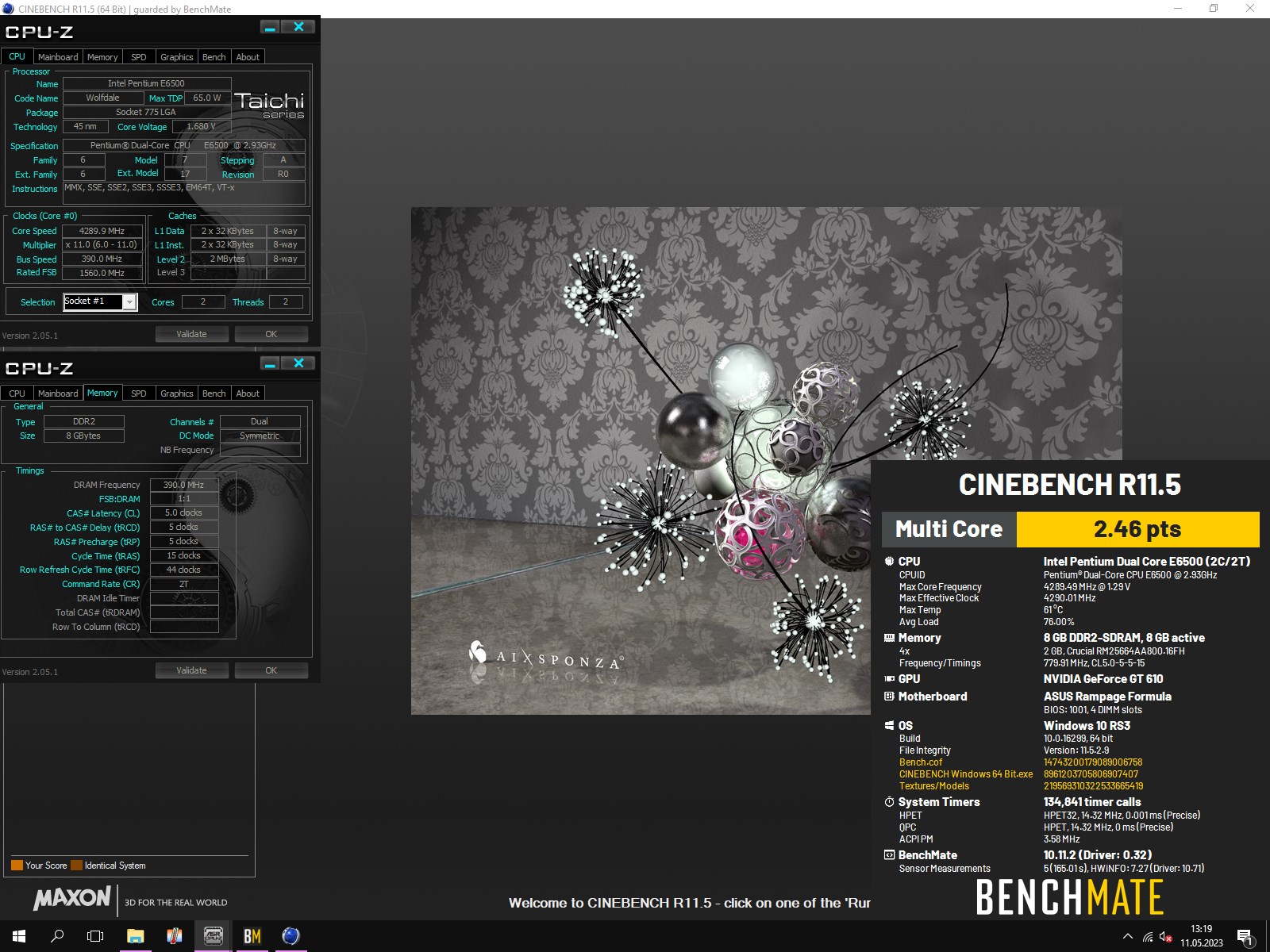1270x952 pixels.
Task: Open Bench tab in lower CPU-Z window
Action: [214, 393]
